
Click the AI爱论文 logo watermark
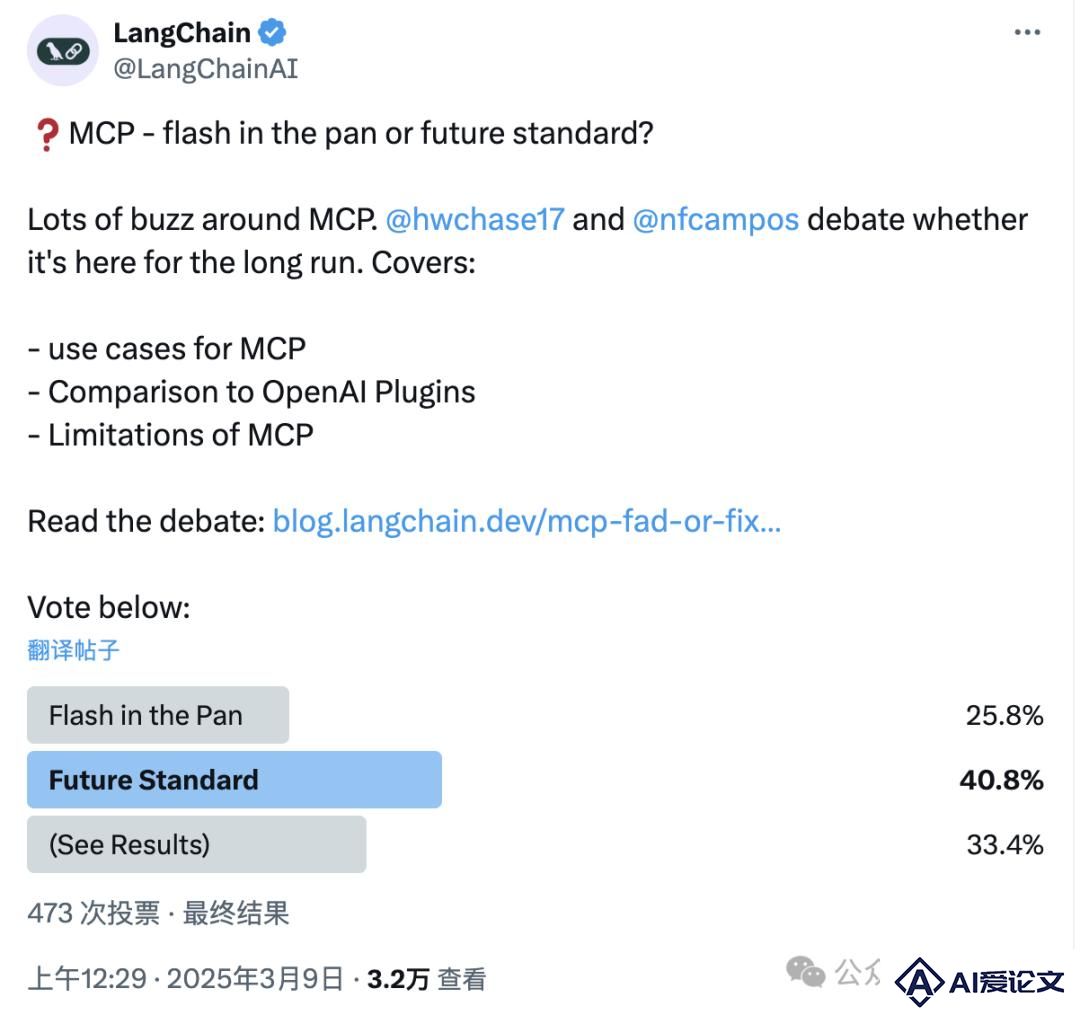[x=979, y=981]
